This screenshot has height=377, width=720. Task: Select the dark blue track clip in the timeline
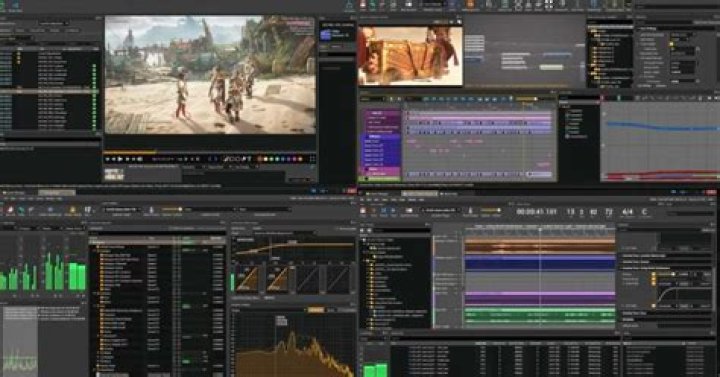coord(540,264)
